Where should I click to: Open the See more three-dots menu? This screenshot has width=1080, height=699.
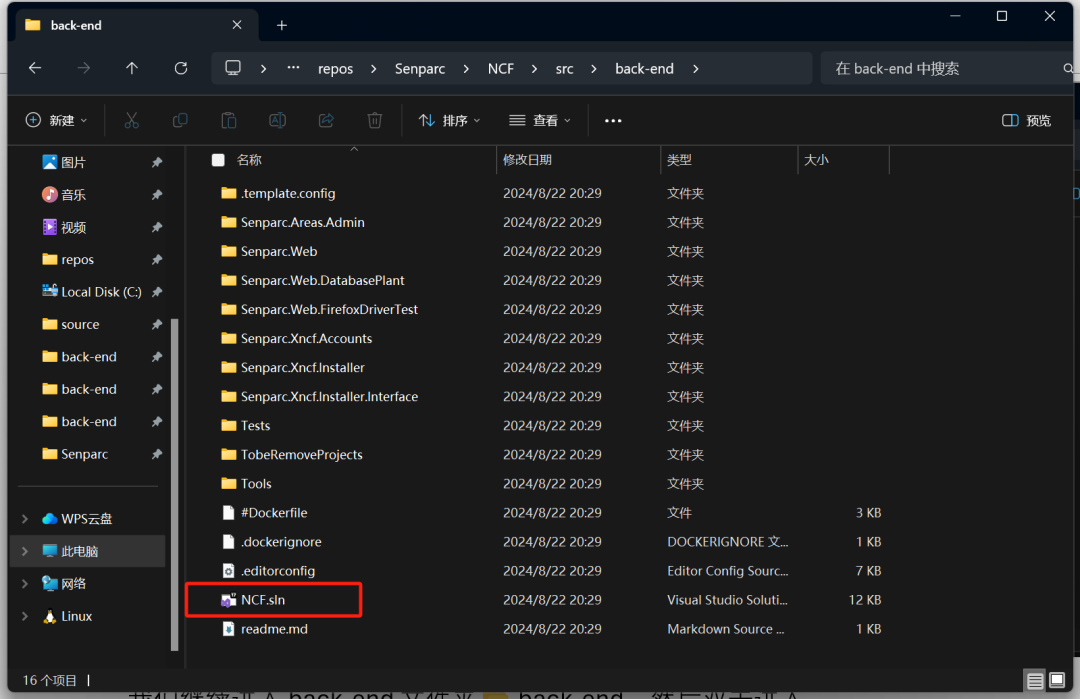tap(613, 121)
